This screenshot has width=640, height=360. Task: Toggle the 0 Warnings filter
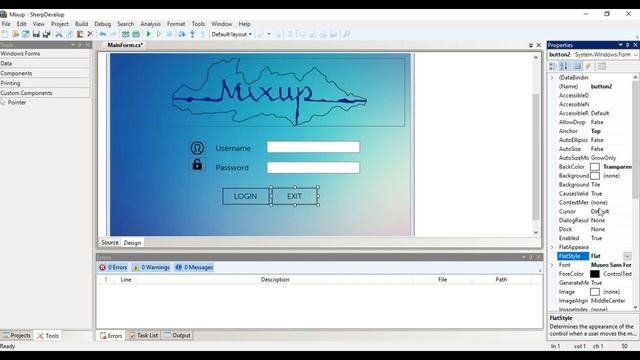pos(151,267)
